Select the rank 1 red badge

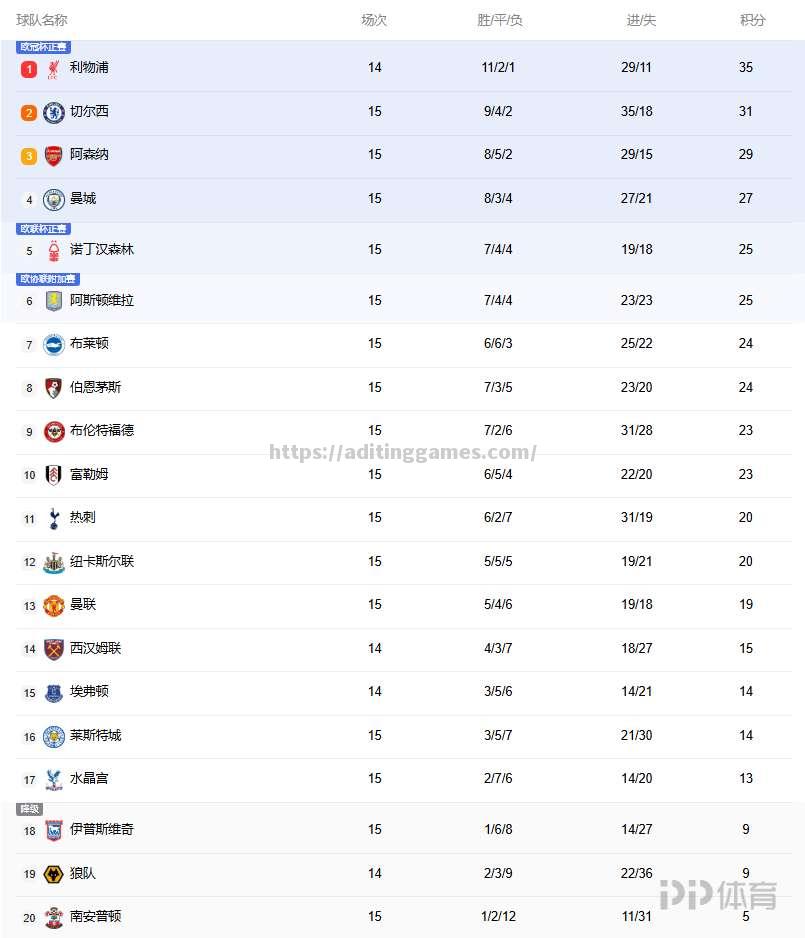[29, 69]
